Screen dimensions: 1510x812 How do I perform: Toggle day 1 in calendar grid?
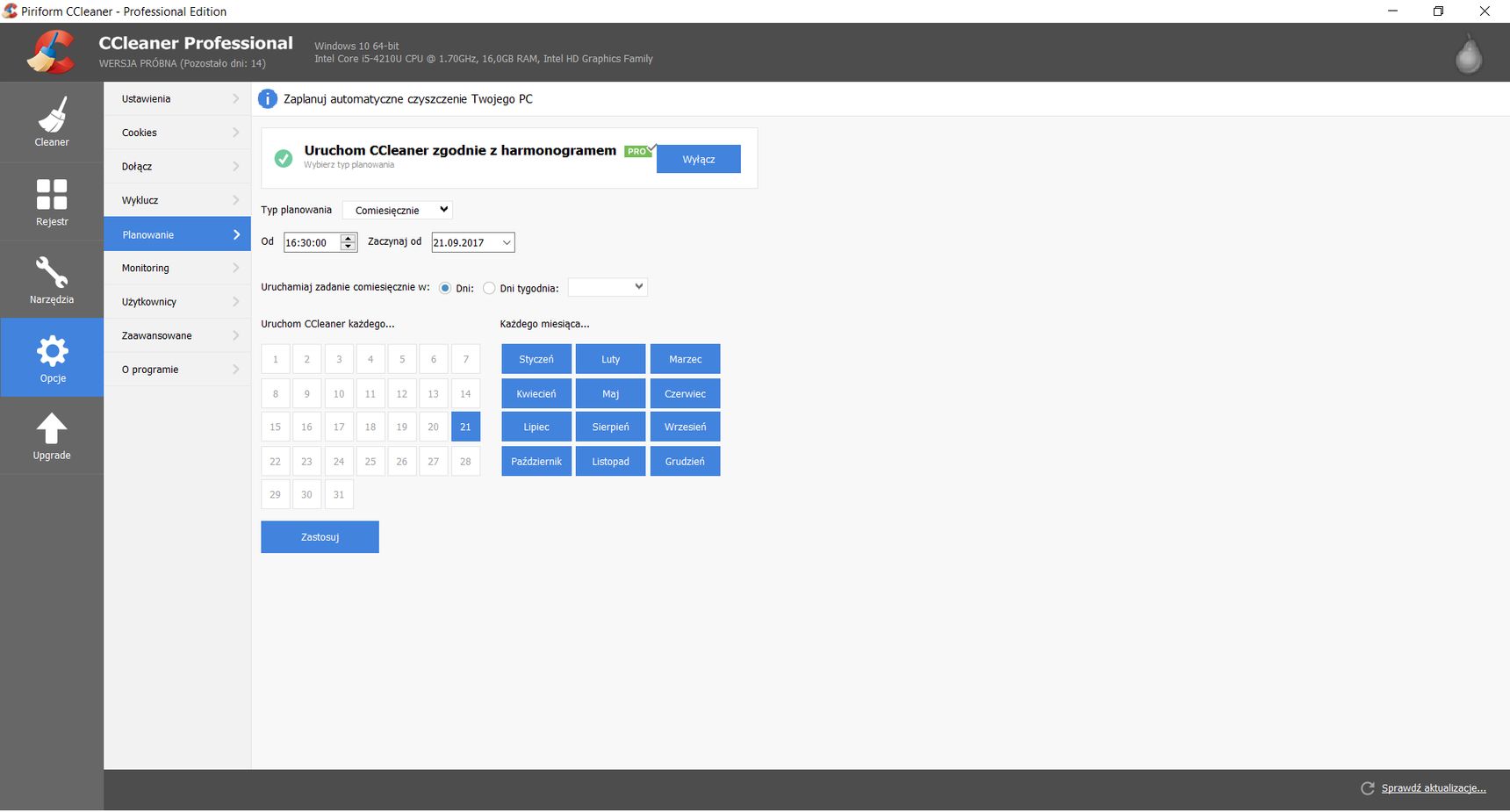click(x=276, y=359)
